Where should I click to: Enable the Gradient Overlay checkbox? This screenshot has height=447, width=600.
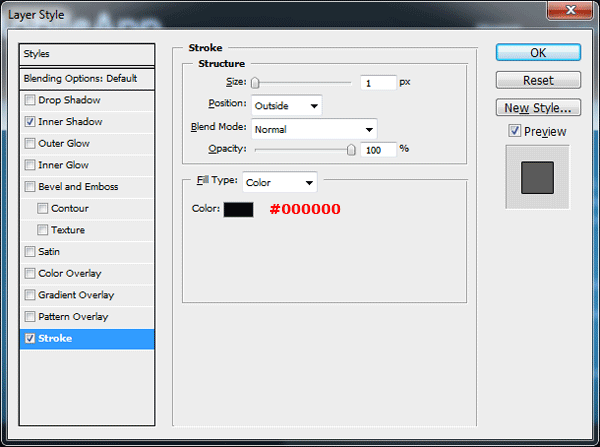point(30,295)
